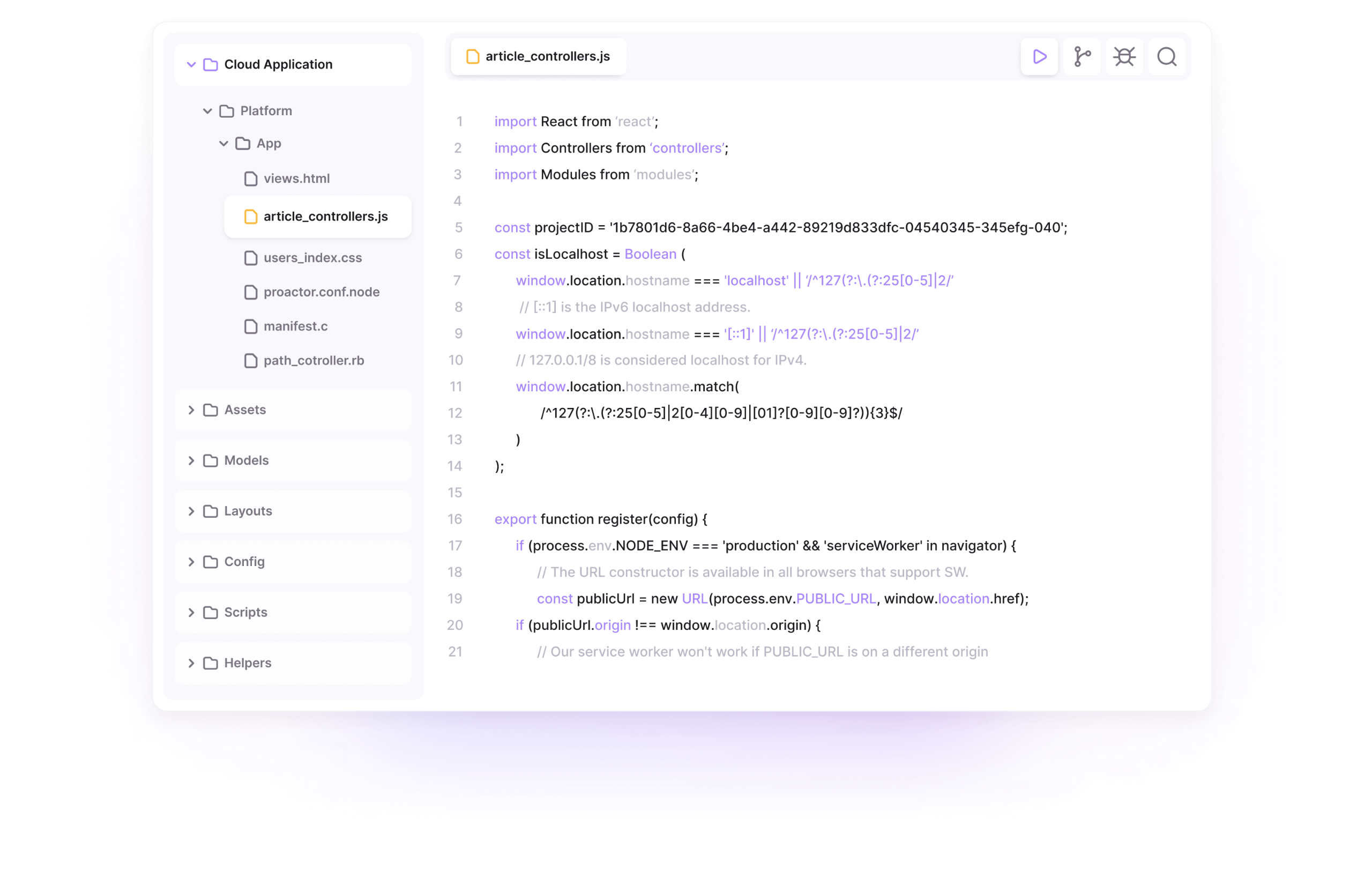Expand the Models folder
This screenshot has height=878, width=1372.
[191, 460]
